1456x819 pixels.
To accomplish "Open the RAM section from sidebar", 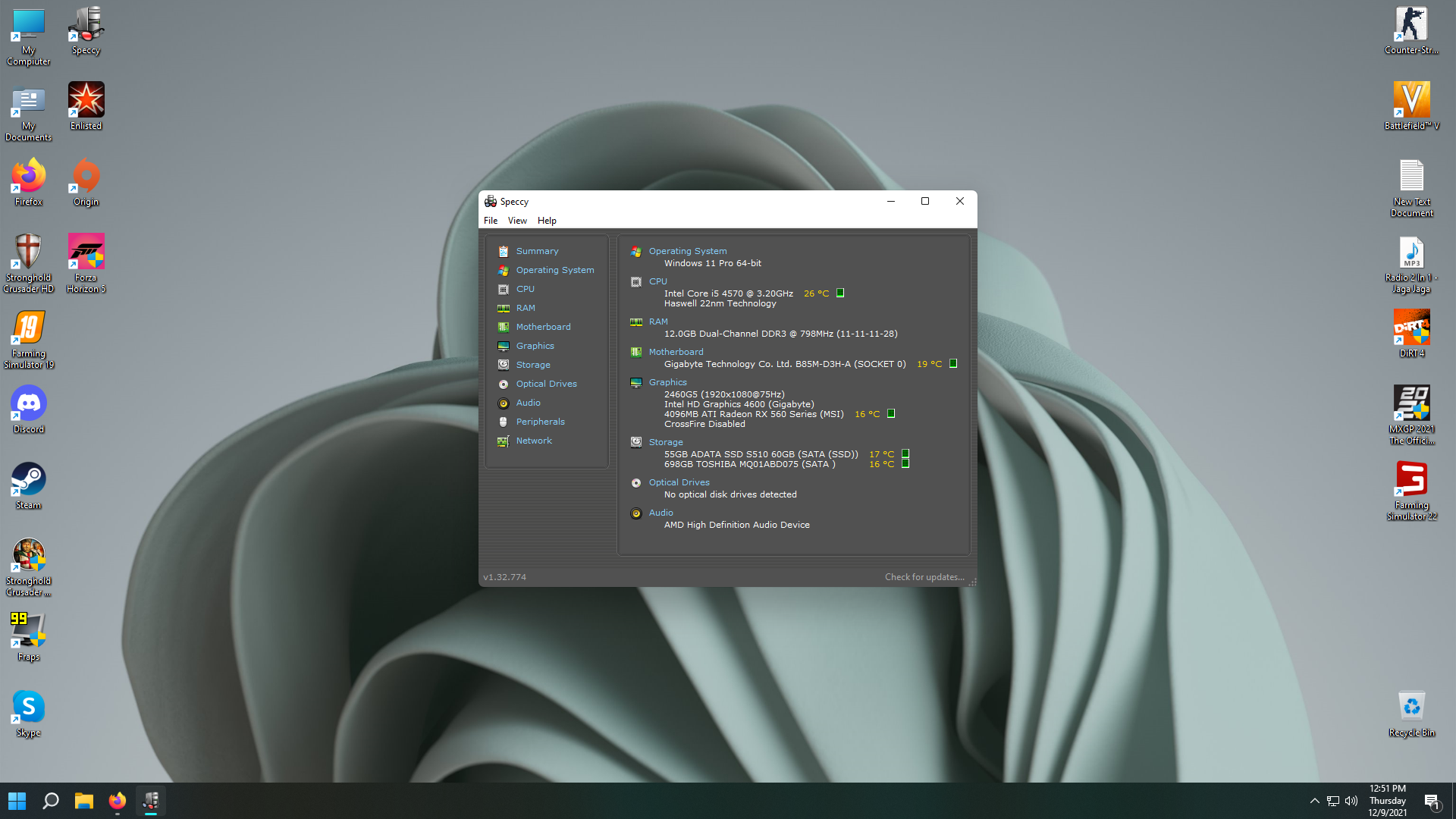I will (x=526, y=308).
